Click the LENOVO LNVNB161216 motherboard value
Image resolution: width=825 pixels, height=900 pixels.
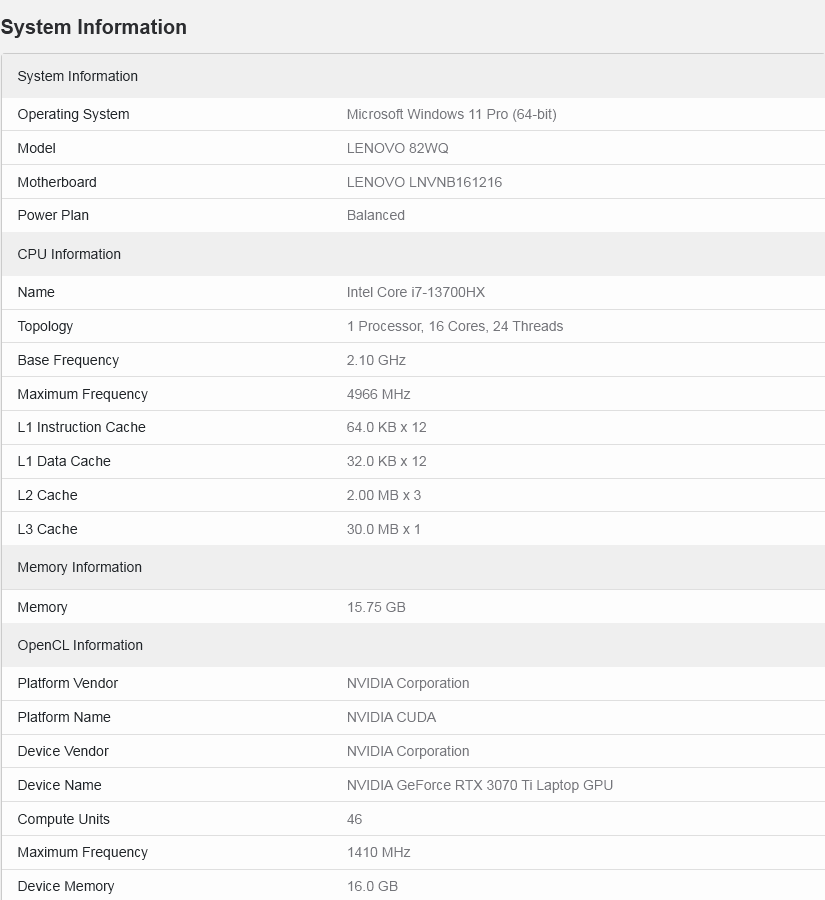424,182
